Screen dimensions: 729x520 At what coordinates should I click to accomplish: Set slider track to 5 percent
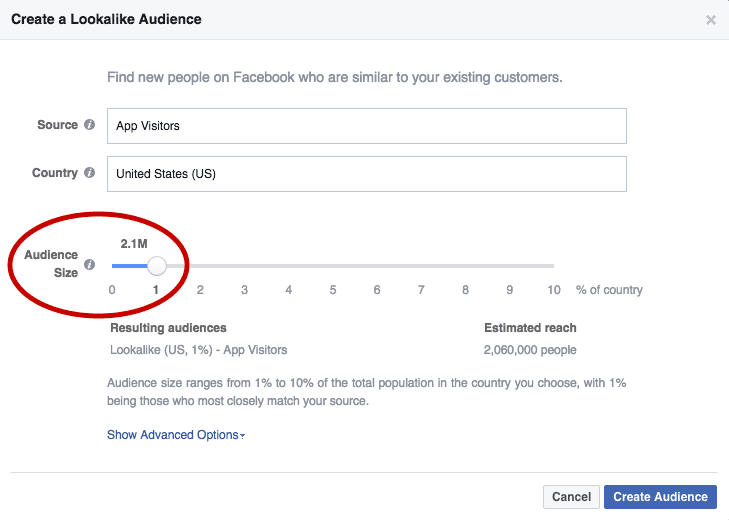[333, 266]
